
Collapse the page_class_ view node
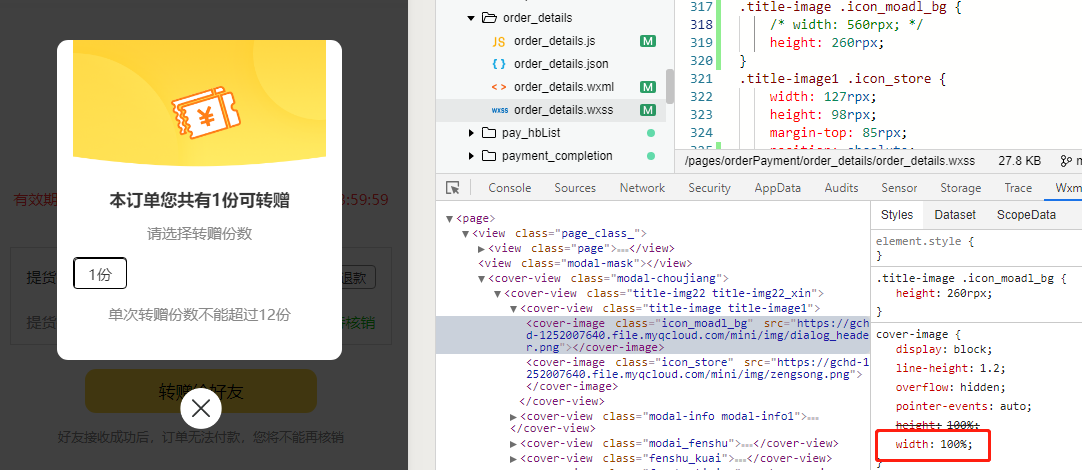(x=465, y=233)
